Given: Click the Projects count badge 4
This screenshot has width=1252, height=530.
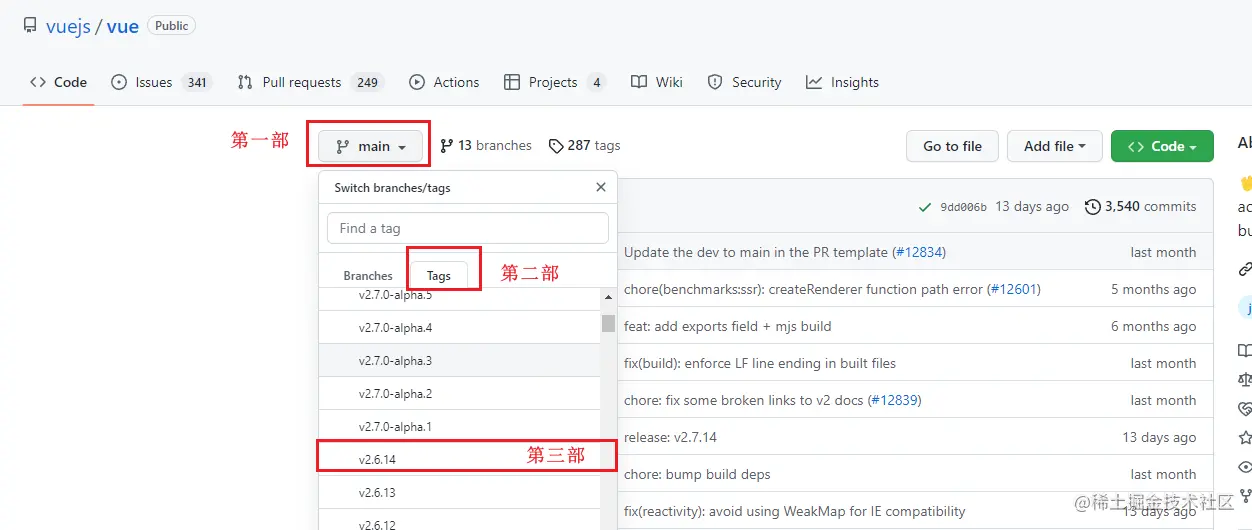Looking at the screenshot, I should tap(596, 82).
